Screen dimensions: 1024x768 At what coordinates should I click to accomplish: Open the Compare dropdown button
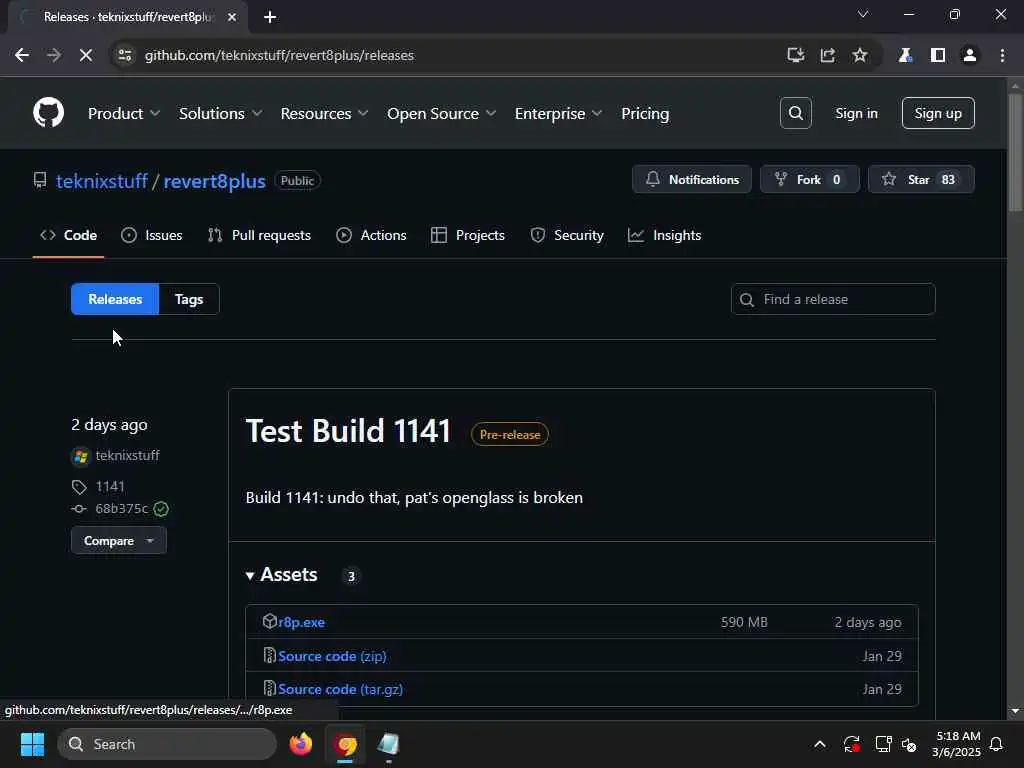coord(119,541)
